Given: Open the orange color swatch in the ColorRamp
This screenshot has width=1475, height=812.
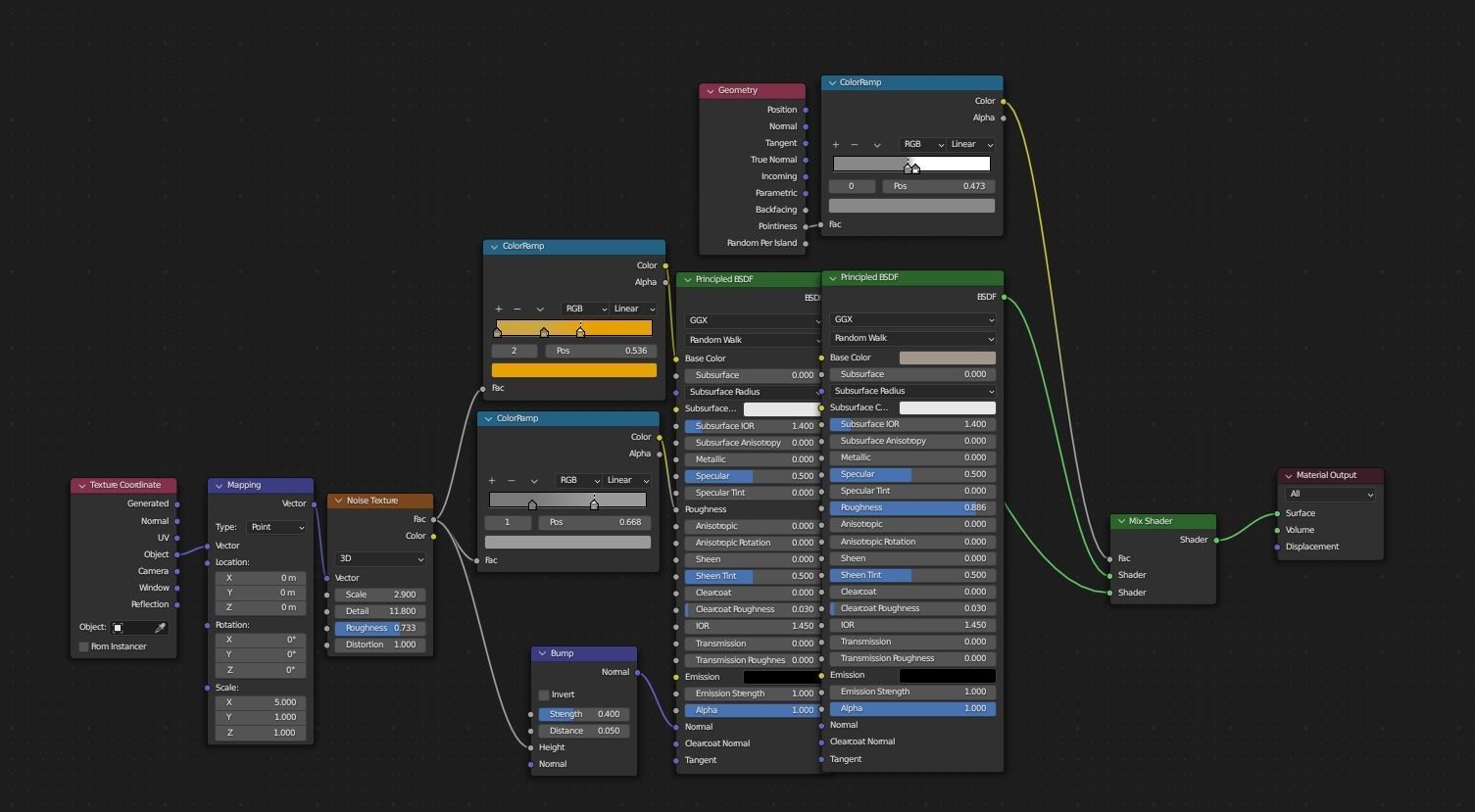Looking at the screenshot, I should tap(574, 370).
